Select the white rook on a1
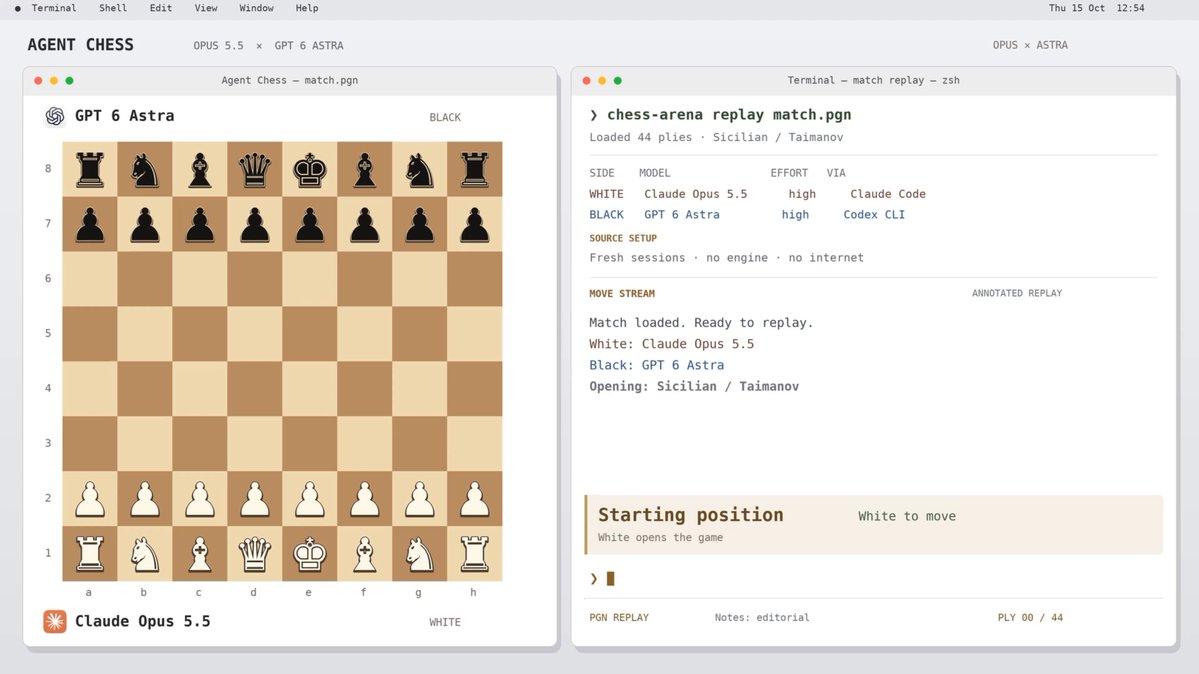The image size is (1199, 674). point(89,553)
